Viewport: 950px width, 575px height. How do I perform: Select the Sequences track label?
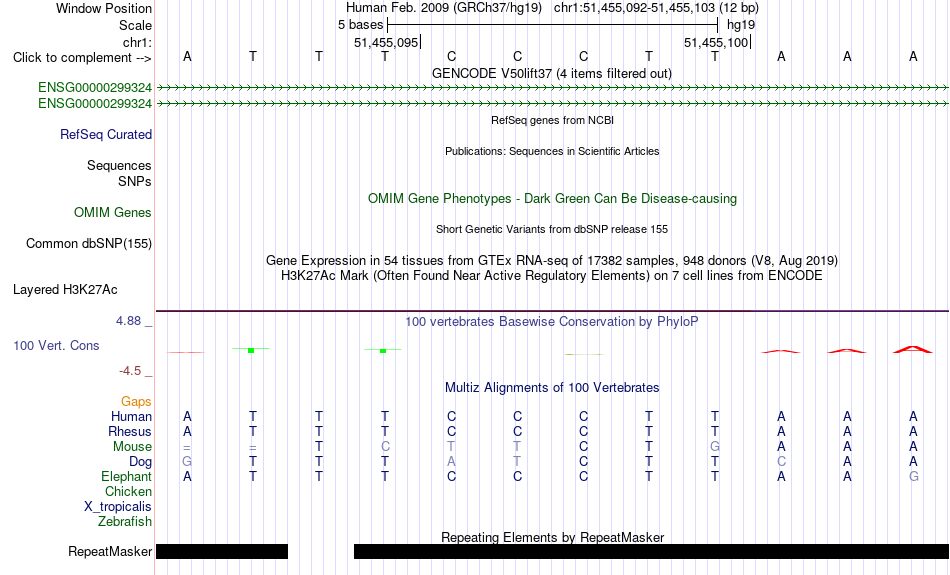[x=119, y=165]
